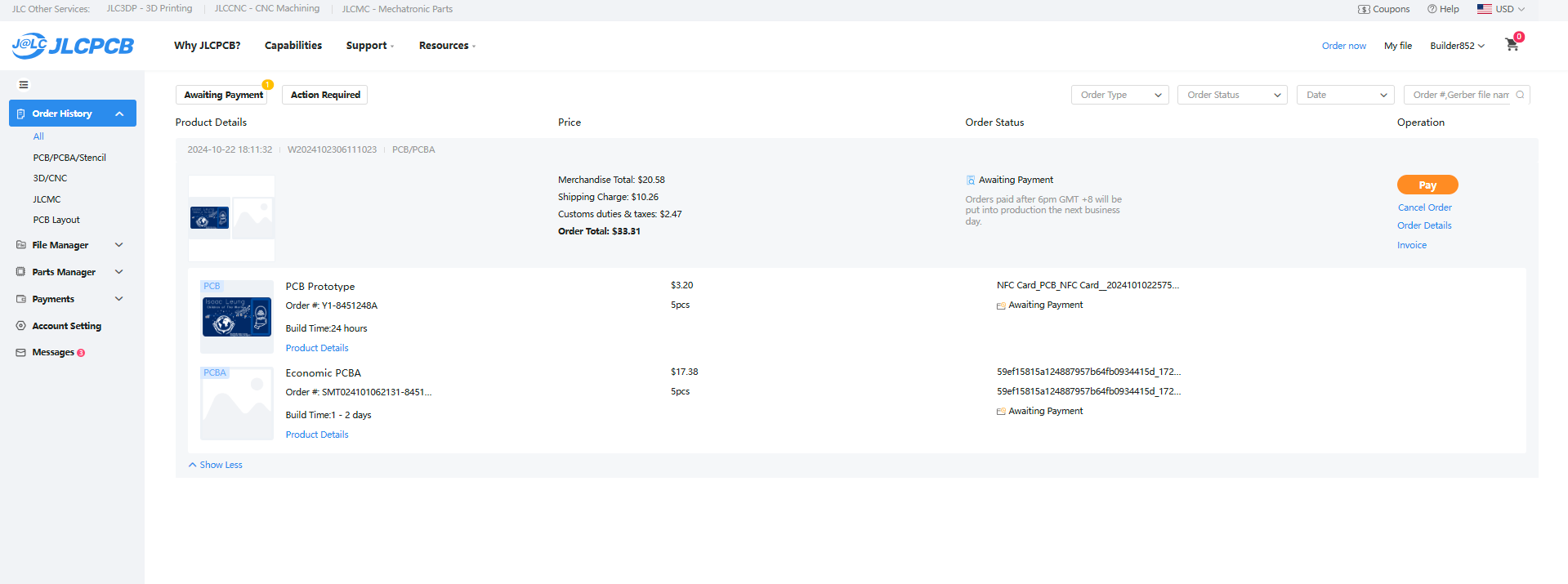
Task: Open the Date filter dropdown
Action: click(1345, 95)
